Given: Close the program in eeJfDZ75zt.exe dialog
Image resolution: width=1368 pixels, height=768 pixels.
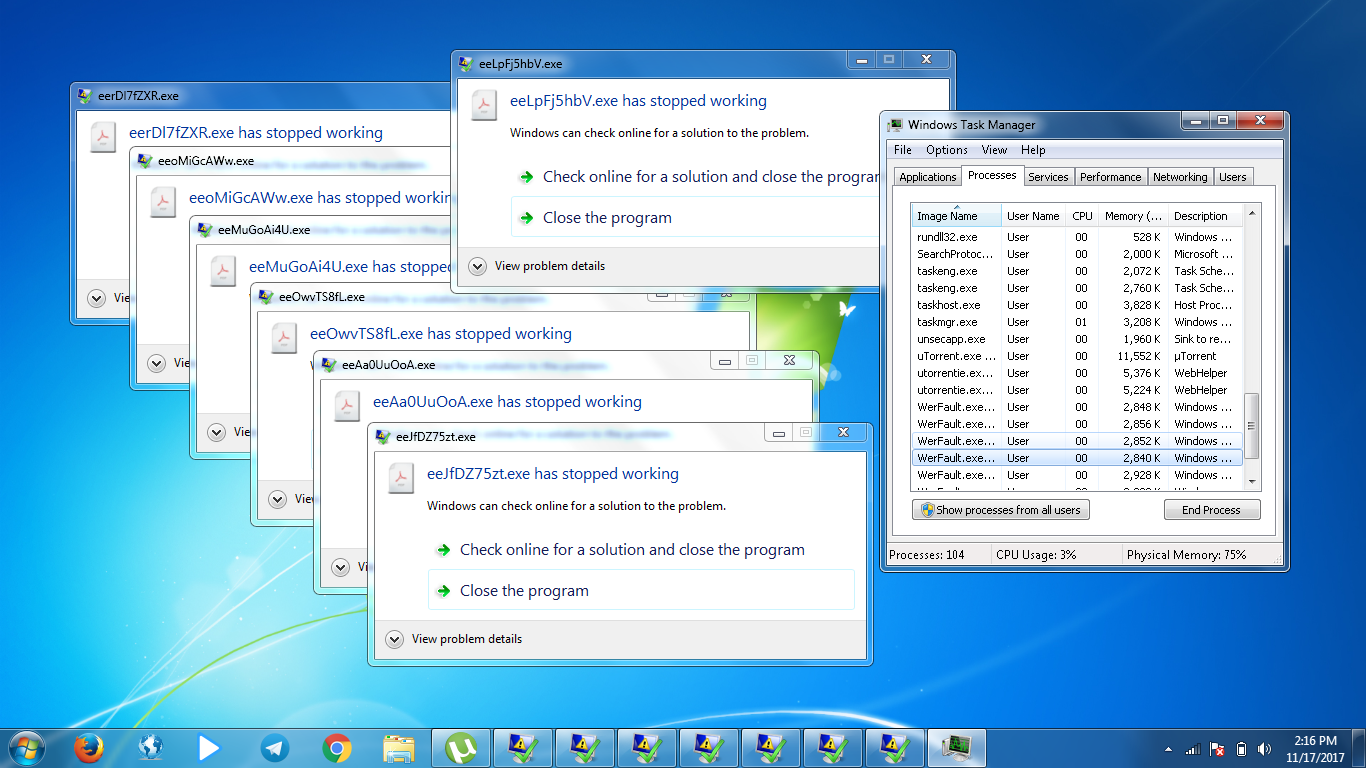Looking at the screenshot, I should [x=641, y=591].
